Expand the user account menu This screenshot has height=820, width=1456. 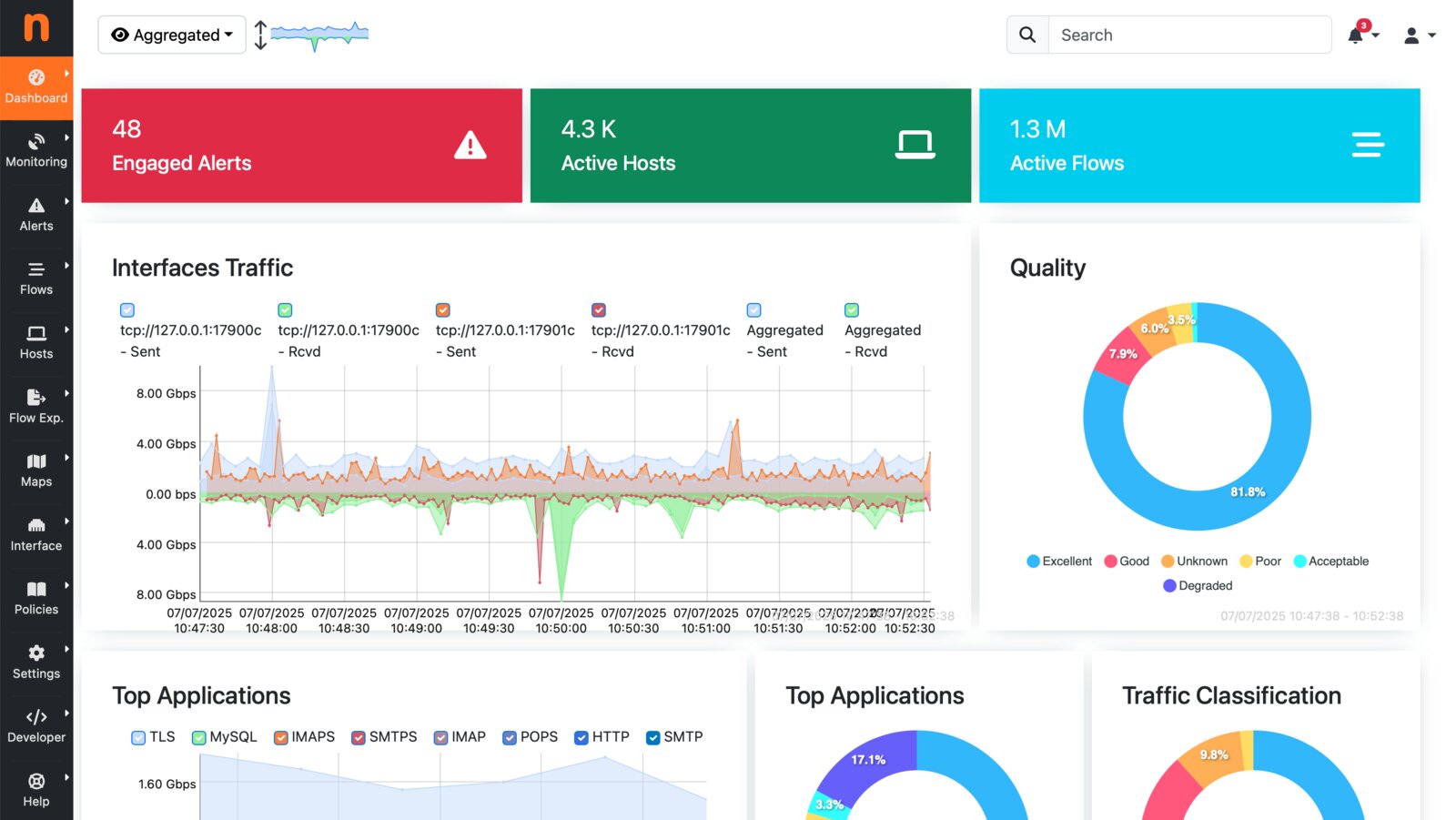pos(1420,35)
